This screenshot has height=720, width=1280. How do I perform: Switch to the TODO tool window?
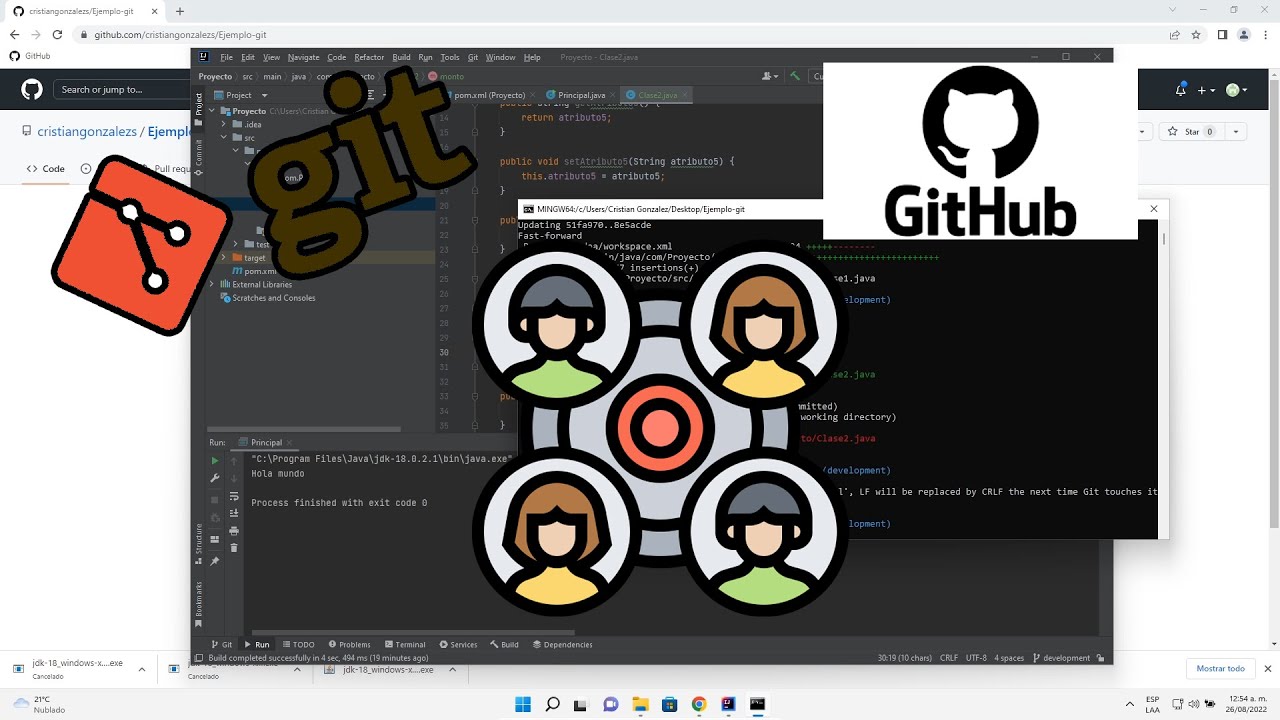pyautogui.click(x=299, y=645)
